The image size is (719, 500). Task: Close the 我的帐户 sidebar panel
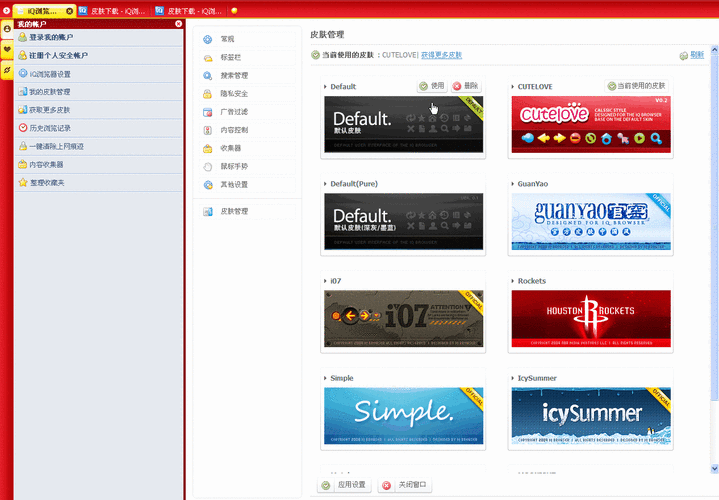coord(178,23)
